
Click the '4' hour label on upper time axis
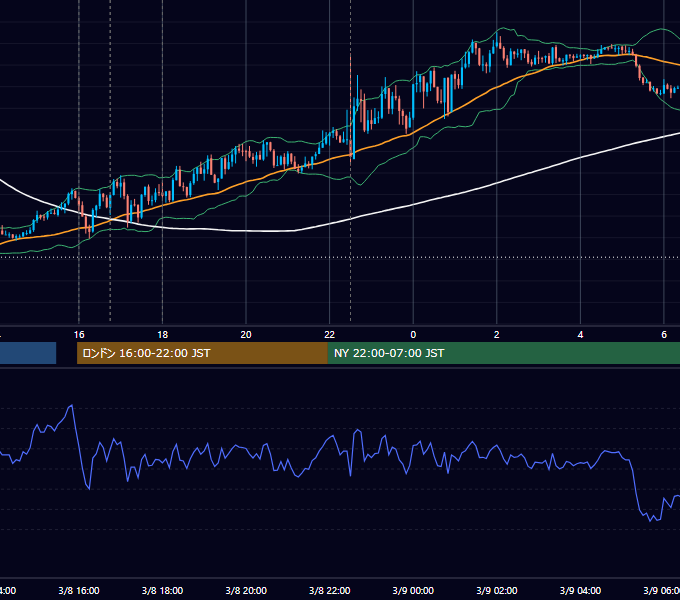click(580, 335)
